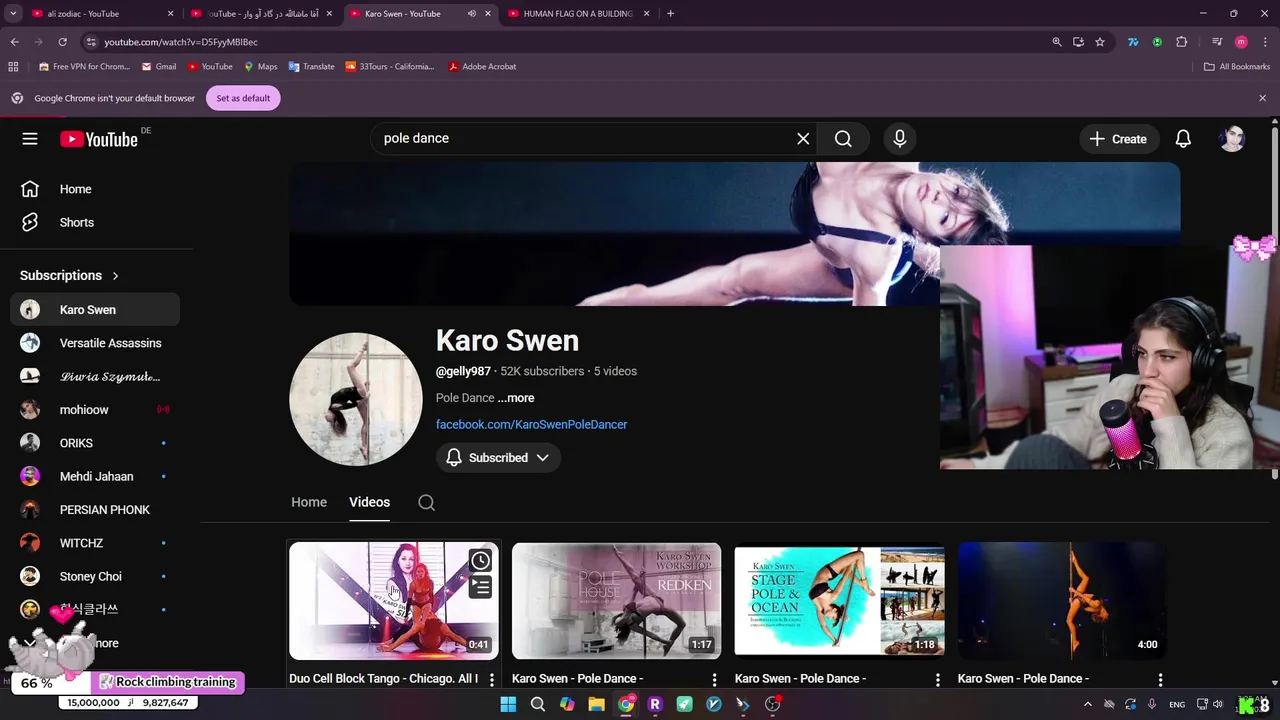Click the Karo Swen channel avatar
The width and height of the screenshot is (1280, 720).
(x=356, y=399)
